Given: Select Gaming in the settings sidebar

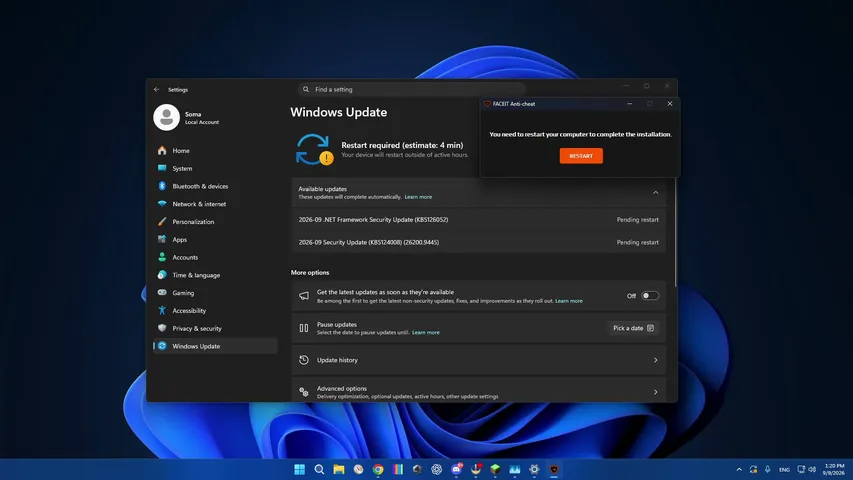Looking at the screenshot, I should click(x=215, y=293).
